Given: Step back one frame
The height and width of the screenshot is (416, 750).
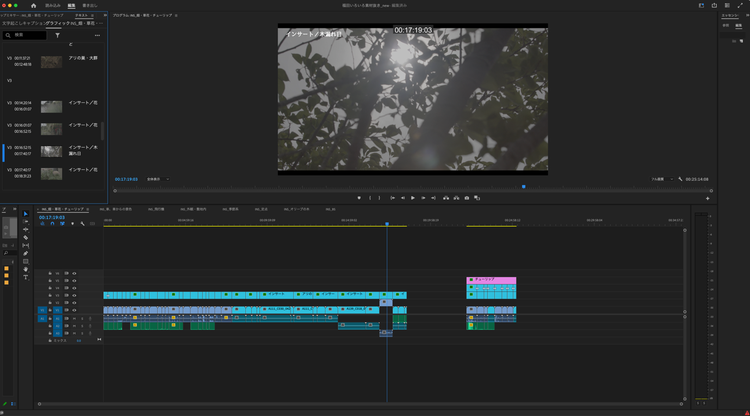Looking at the screenshot, I should click(403, 198).
